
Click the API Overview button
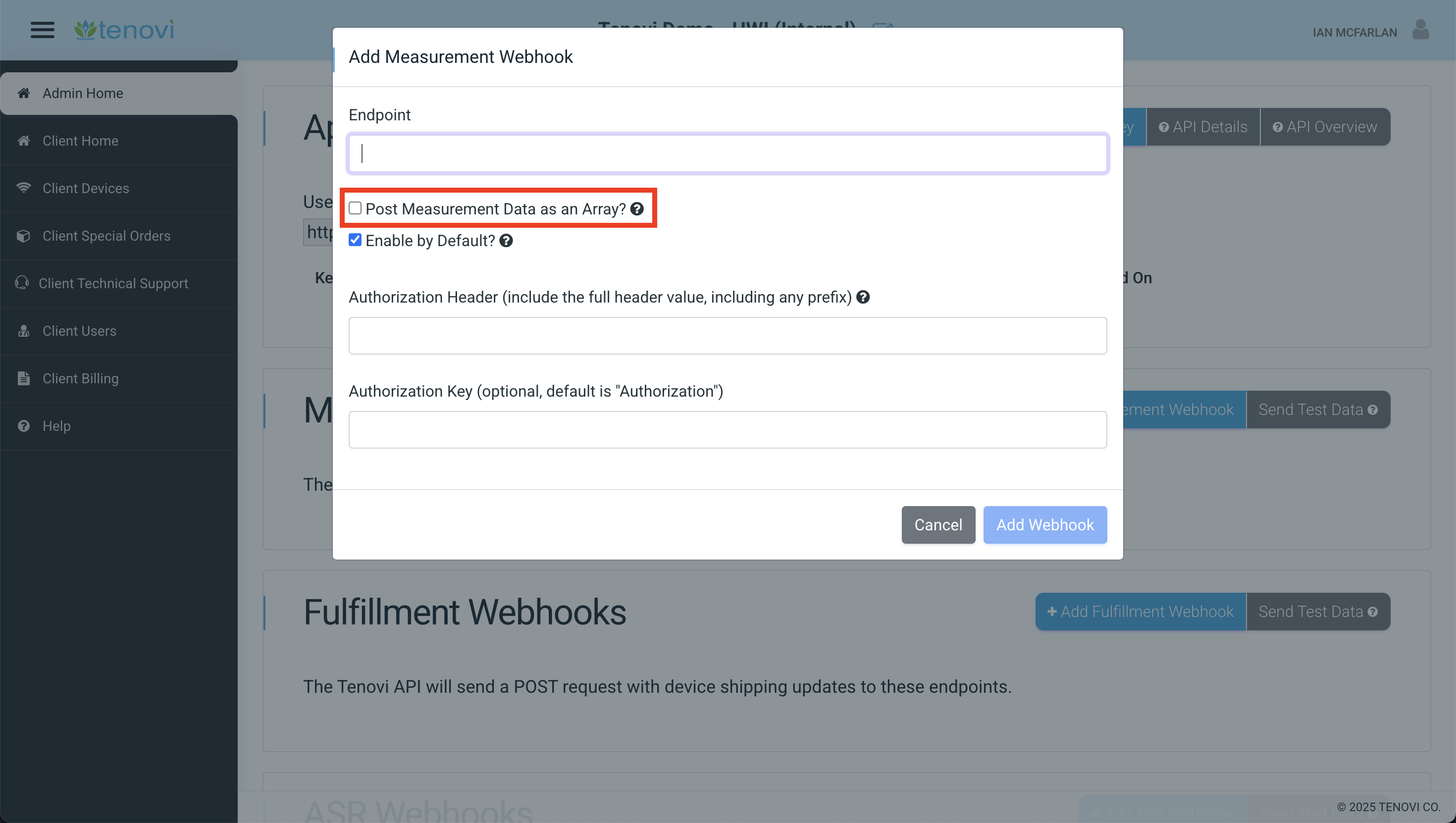coord(1329,126)
